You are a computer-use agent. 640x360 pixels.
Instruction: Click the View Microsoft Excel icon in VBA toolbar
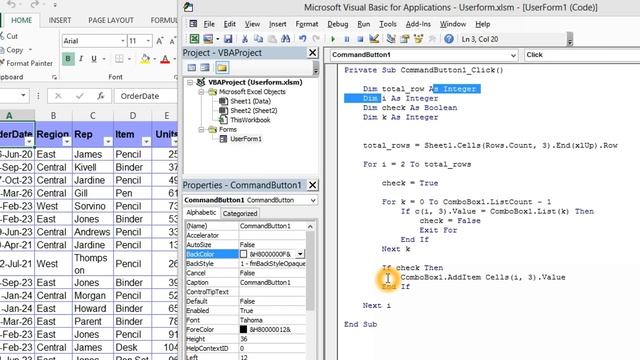[194, 39]
